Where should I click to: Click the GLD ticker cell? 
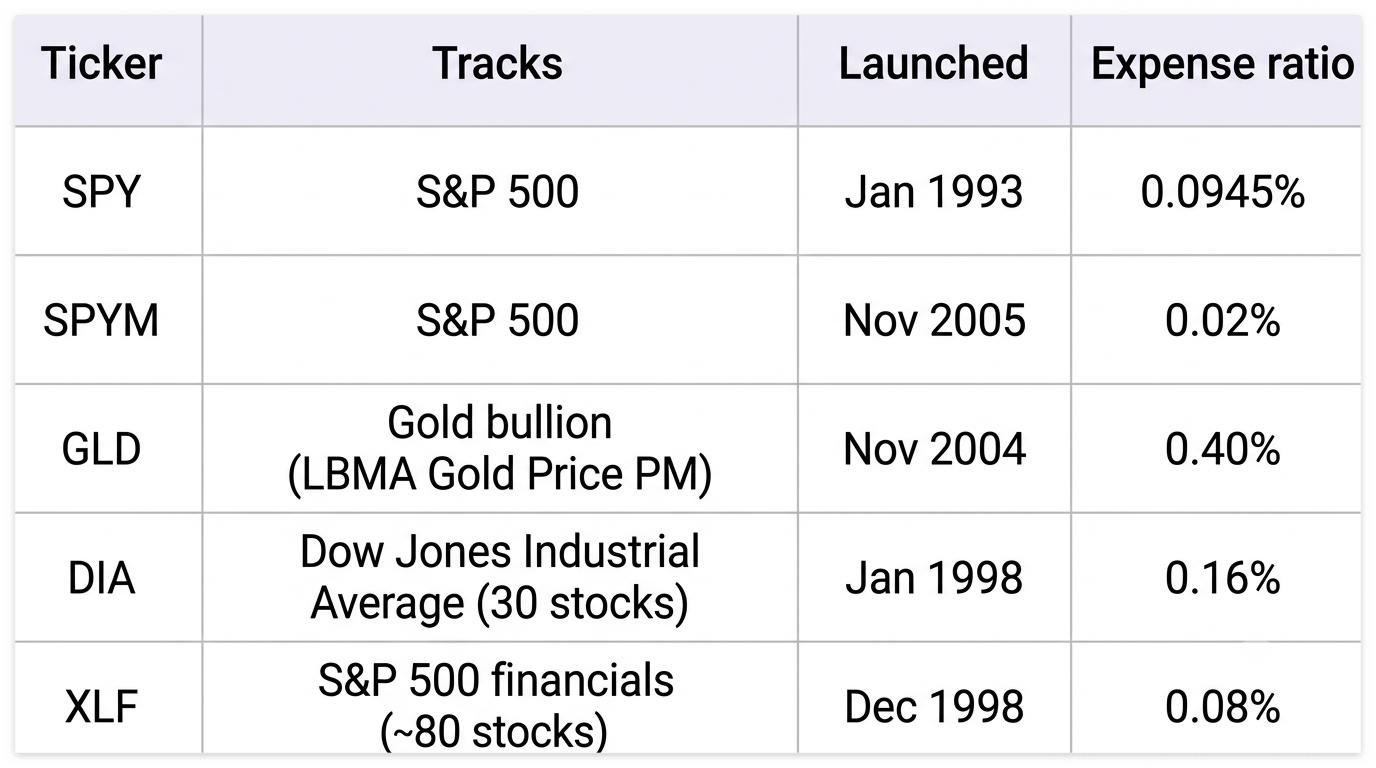point(101,449)
